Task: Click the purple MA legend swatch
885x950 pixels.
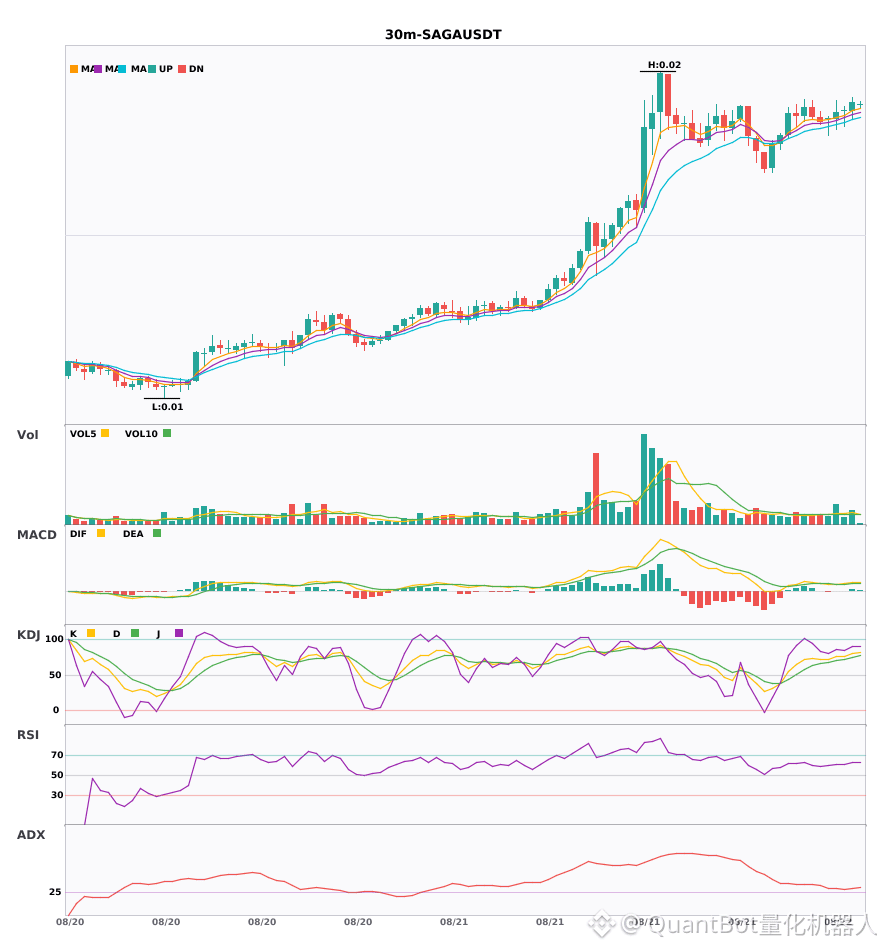Action: (x=98, y=69)
